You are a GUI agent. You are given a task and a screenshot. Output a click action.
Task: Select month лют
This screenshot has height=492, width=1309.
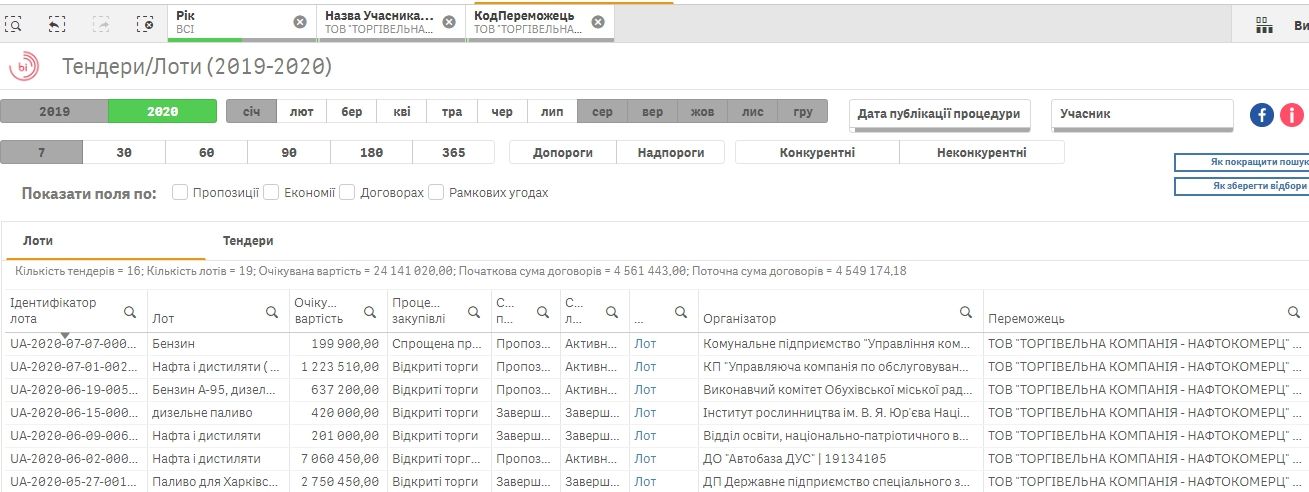301,111
